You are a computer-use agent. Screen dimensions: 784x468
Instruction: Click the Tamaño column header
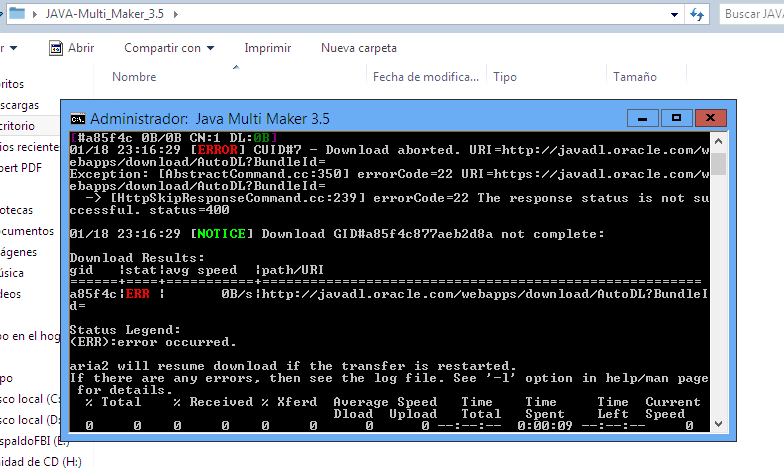pos(635,77)
